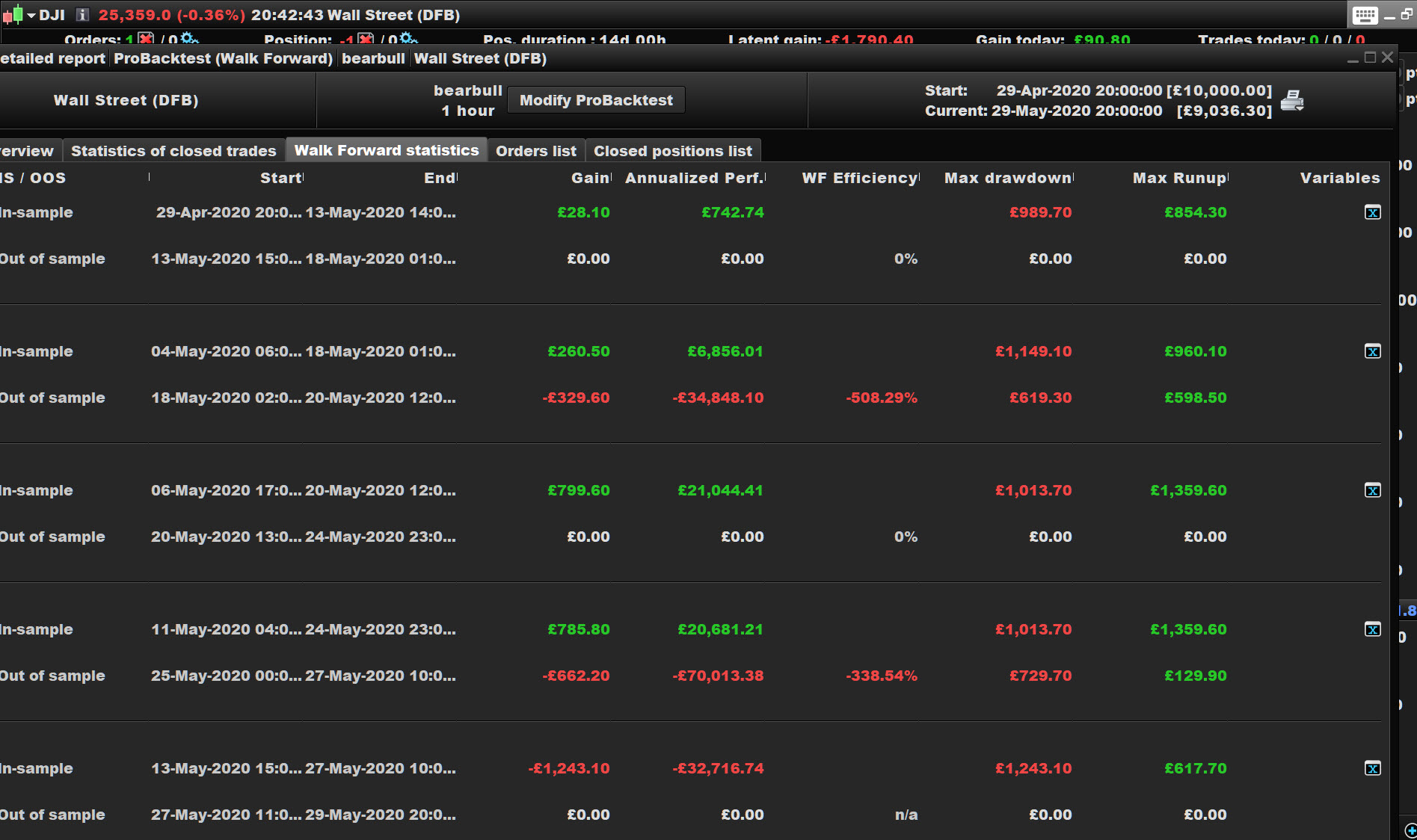
Task: Sort by the Max drawdown column header
Action: click(1008, 178)
